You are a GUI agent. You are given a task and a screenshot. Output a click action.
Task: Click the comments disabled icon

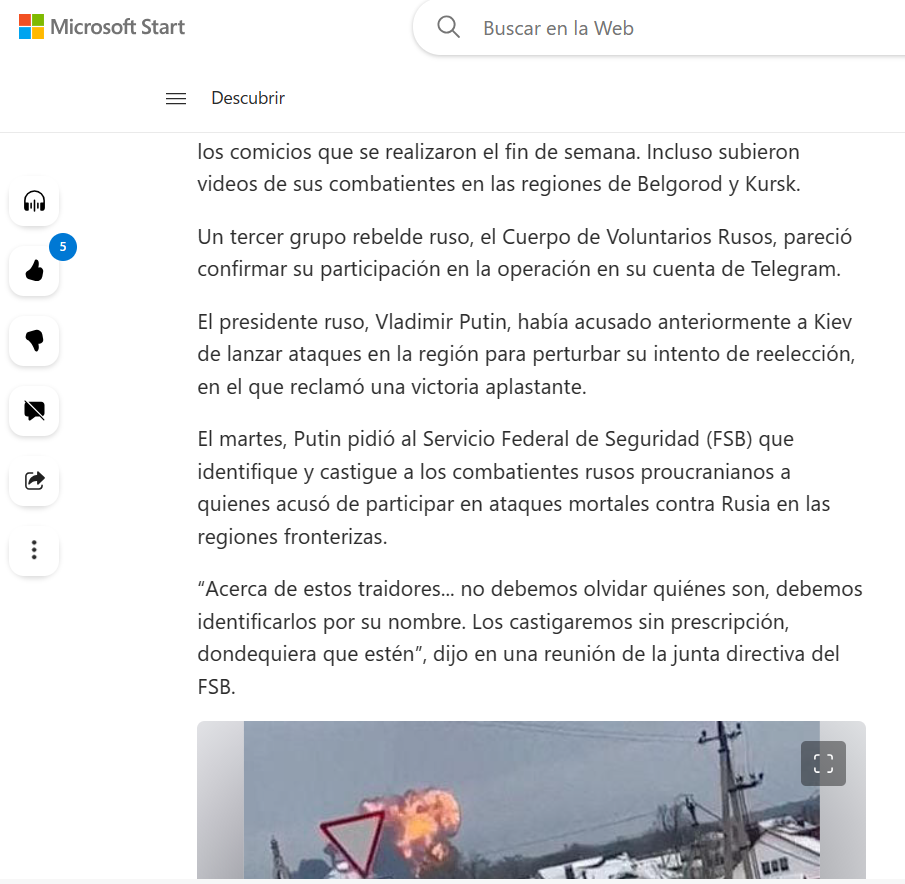pos(34,410)
